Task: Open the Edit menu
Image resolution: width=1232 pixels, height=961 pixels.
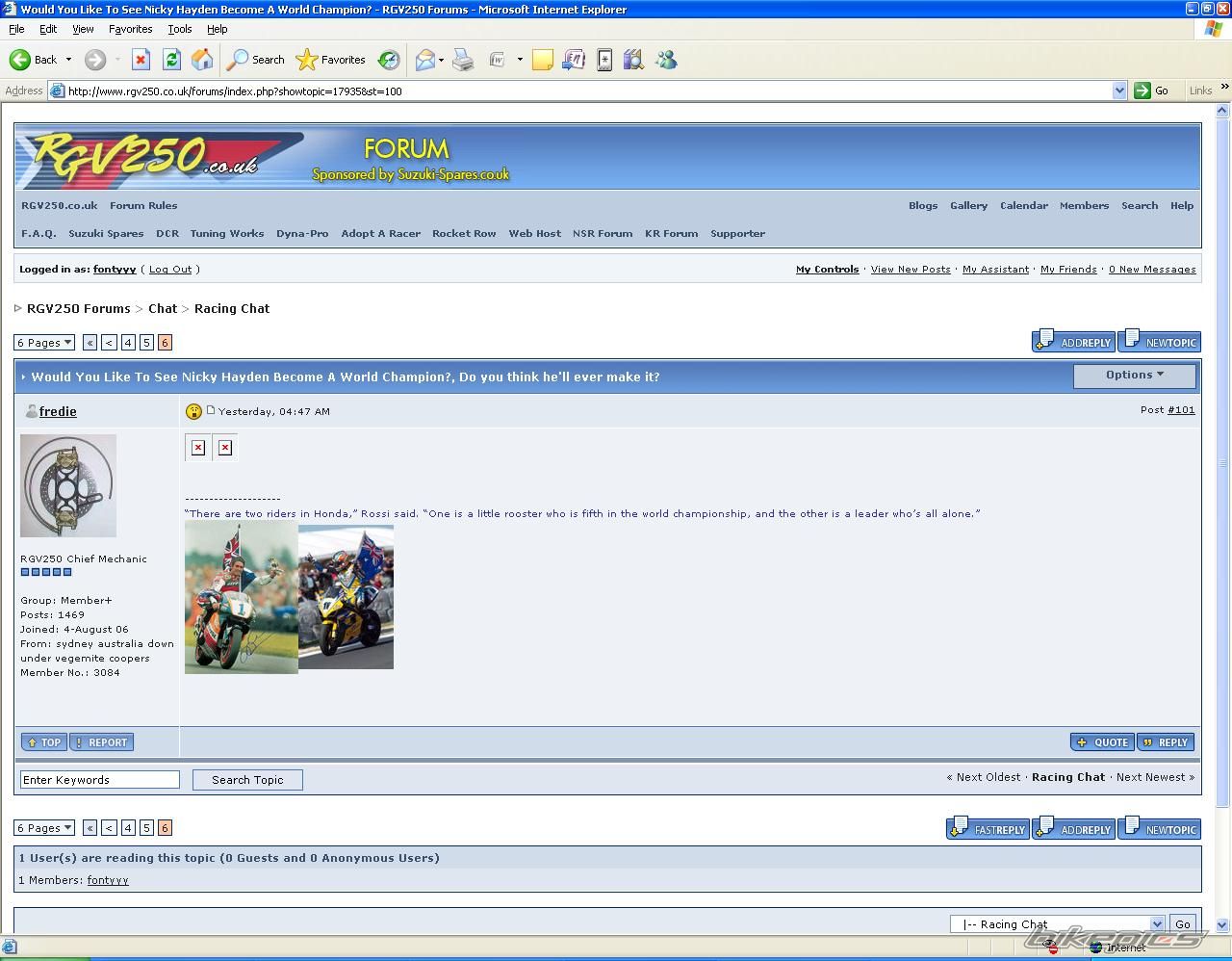Action: (48, 29)
